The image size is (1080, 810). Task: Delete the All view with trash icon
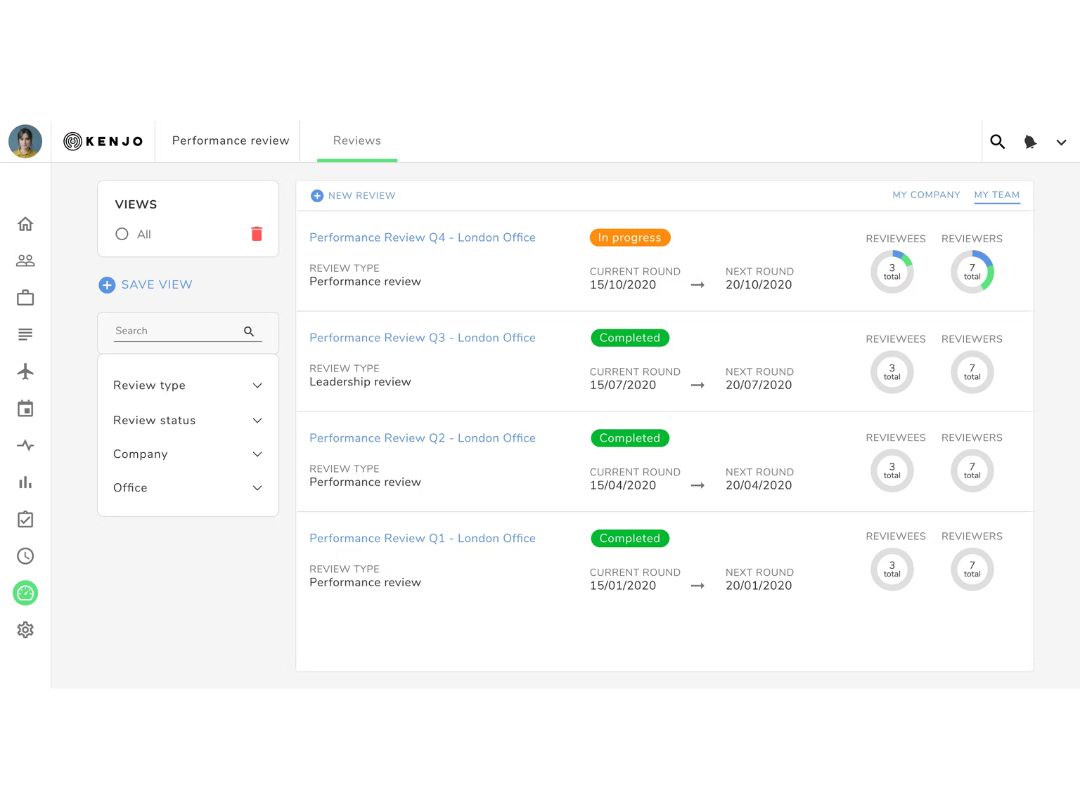point(257,234)
